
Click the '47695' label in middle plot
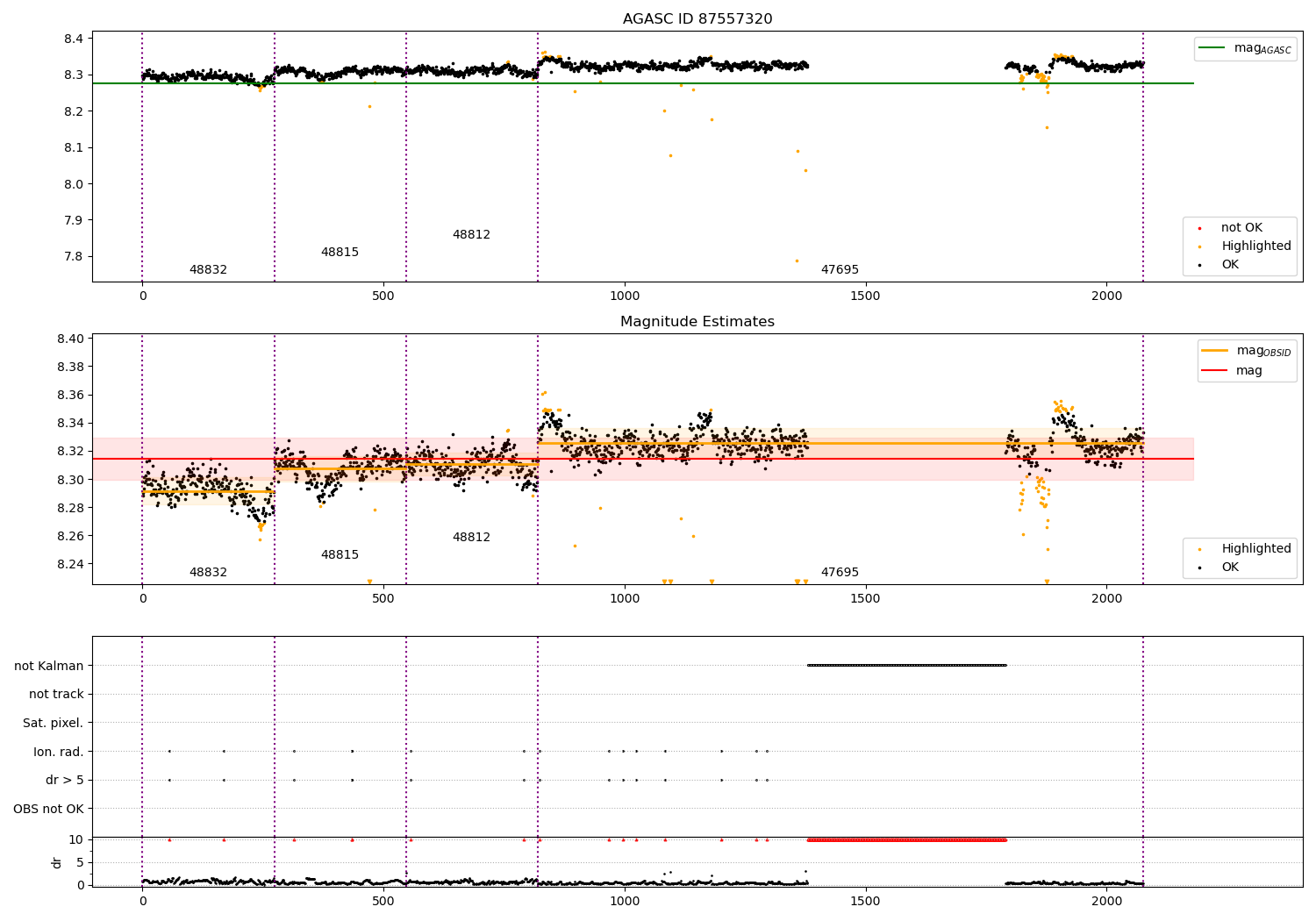tap(840, 573)
